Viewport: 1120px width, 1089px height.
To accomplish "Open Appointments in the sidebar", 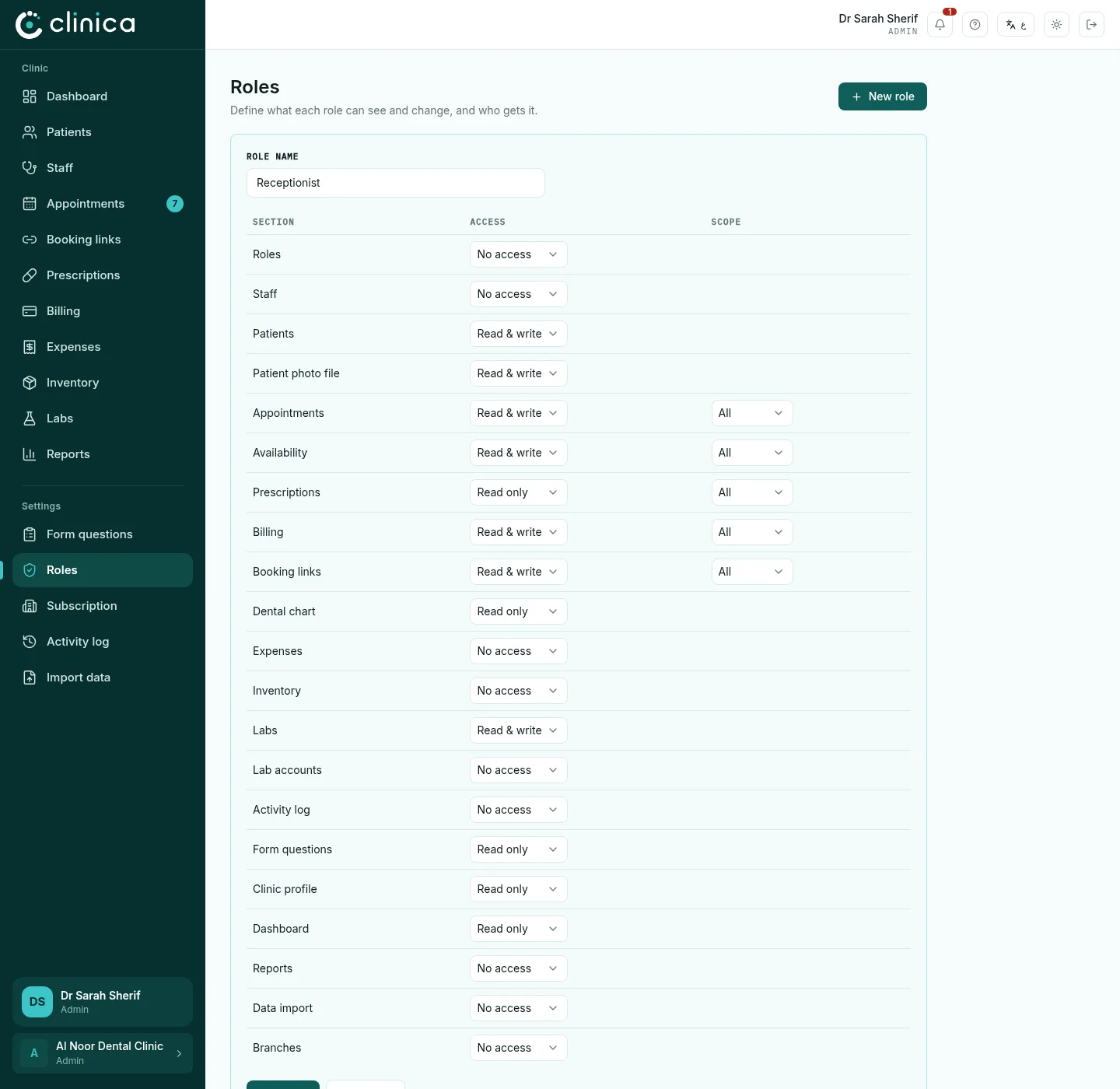I will [103, 204].
